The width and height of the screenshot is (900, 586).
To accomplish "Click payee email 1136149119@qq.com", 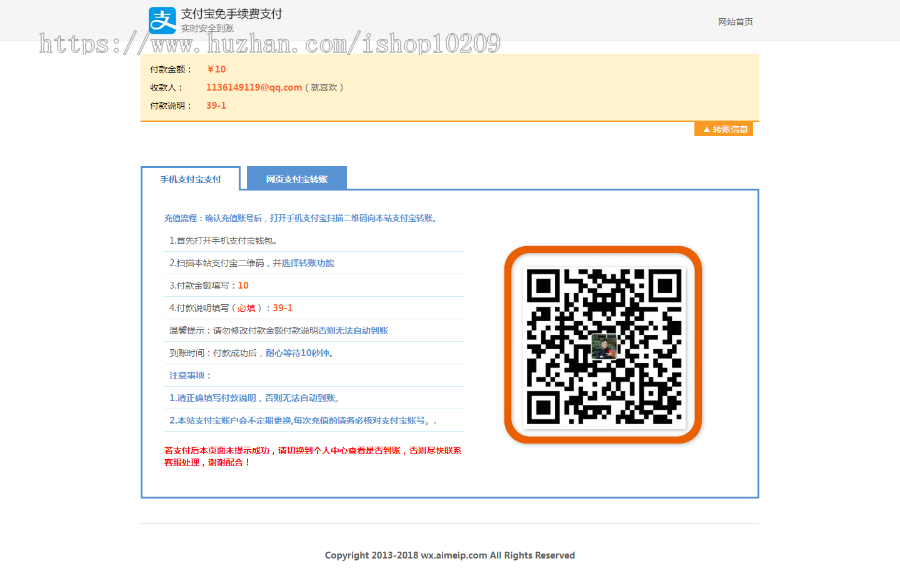I will [x=254, y=87].
